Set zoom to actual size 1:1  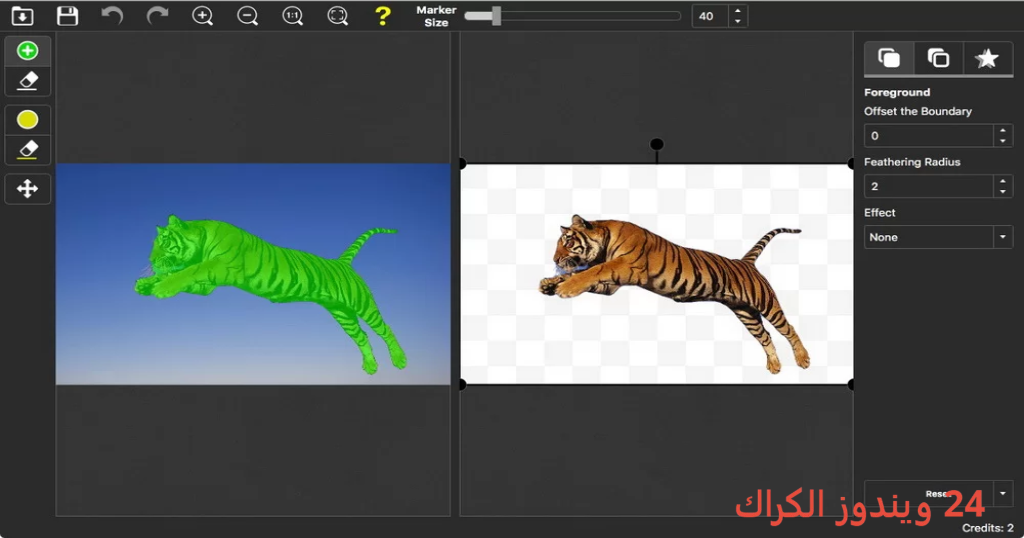point(293,16)
